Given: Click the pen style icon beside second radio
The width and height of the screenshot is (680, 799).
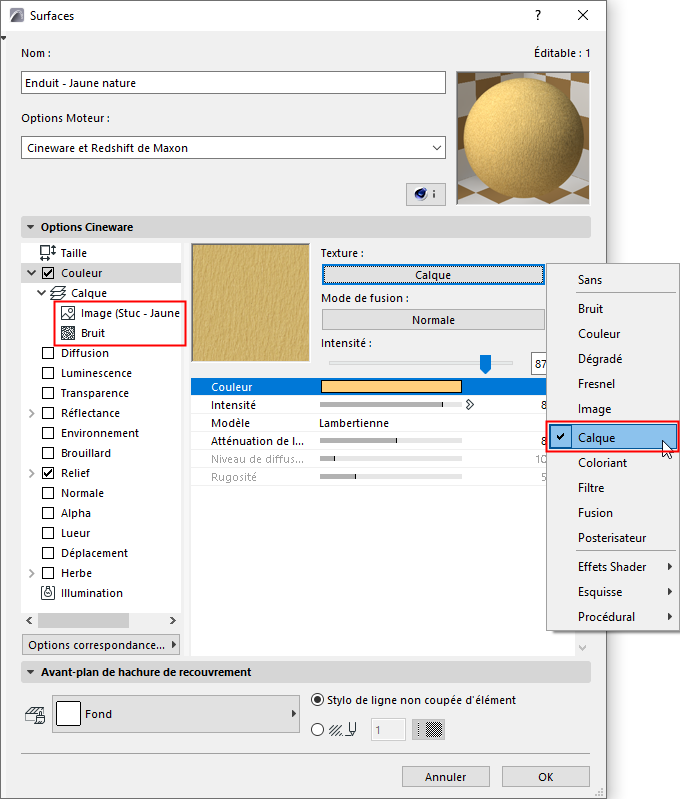Looking at the screenshot, I should pos(342,730).
